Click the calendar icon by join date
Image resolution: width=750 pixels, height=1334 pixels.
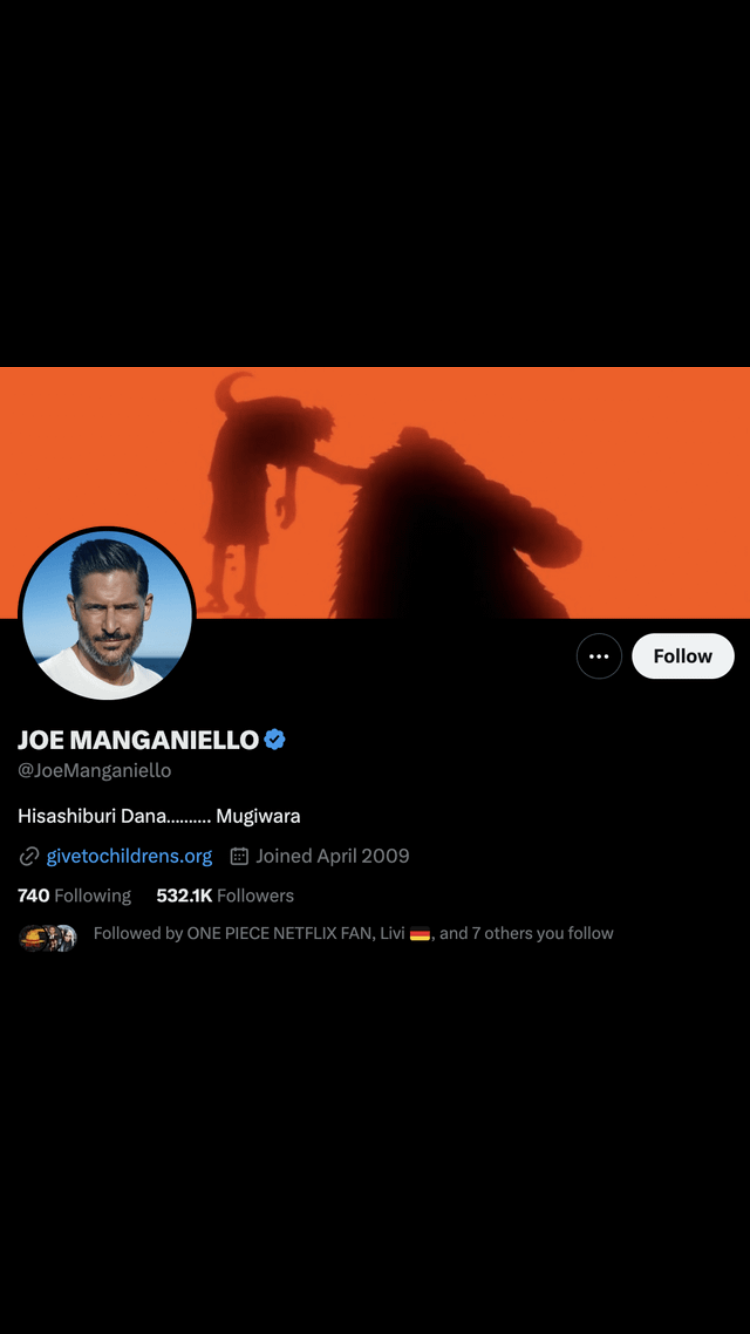tap(239, 856)
